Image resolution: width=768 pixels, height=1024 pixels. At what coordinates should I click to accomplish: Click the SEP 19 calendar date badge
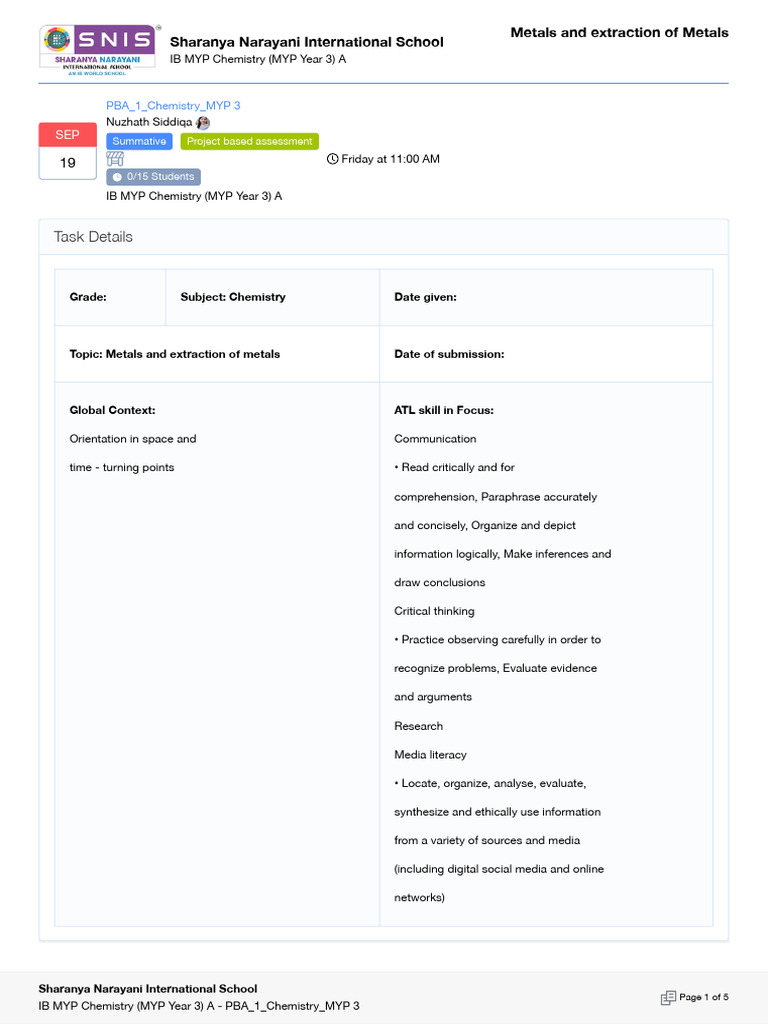click(x=67, y=150)
